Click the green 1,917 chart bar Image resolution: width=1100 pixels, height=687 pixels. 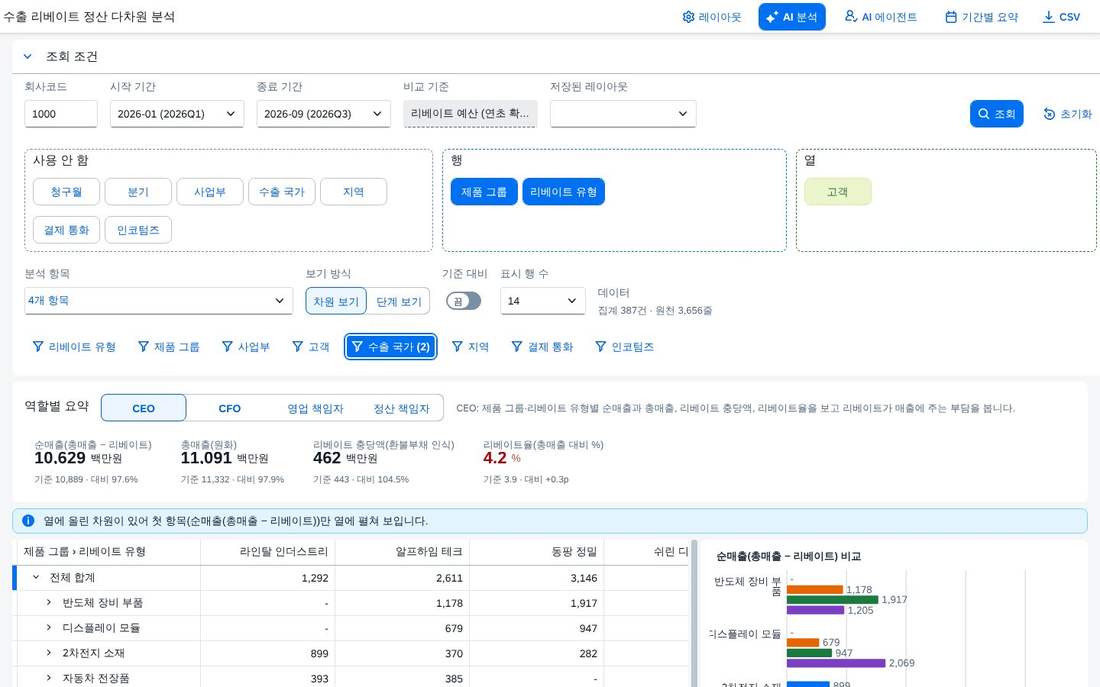tap(833, 600)
